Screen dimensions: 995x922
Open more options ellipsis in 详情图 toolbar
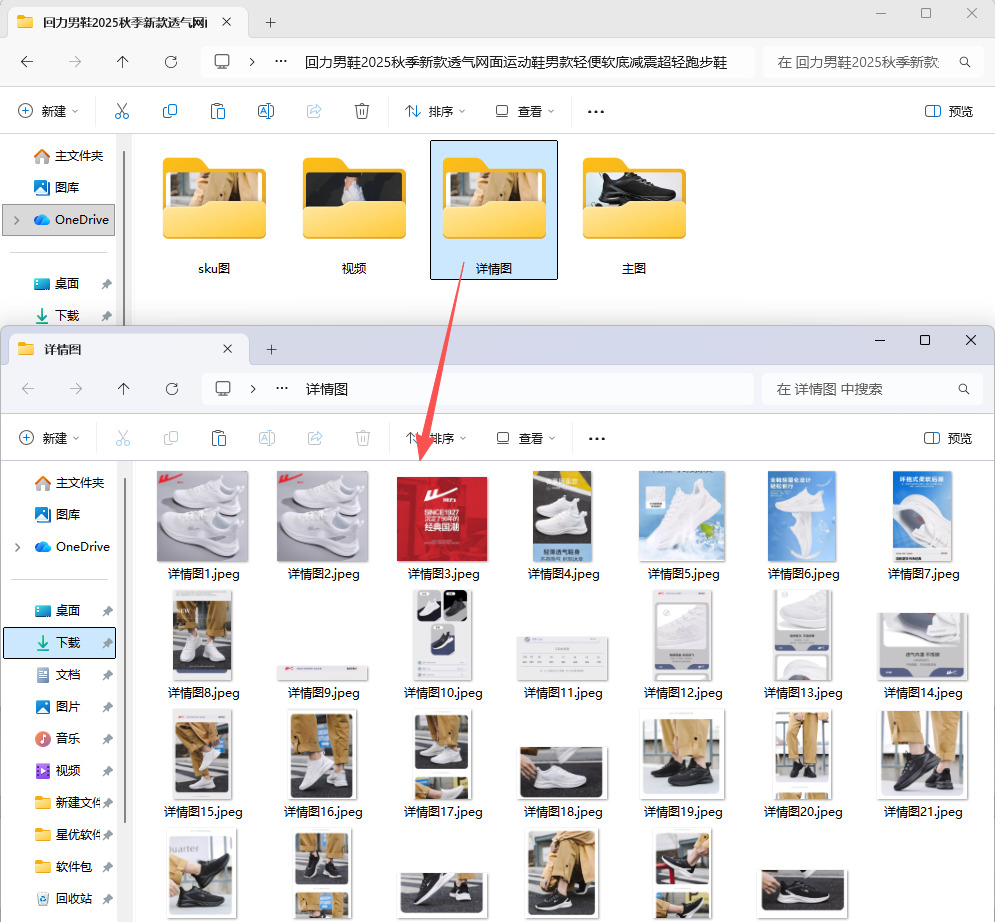(596, 438)
